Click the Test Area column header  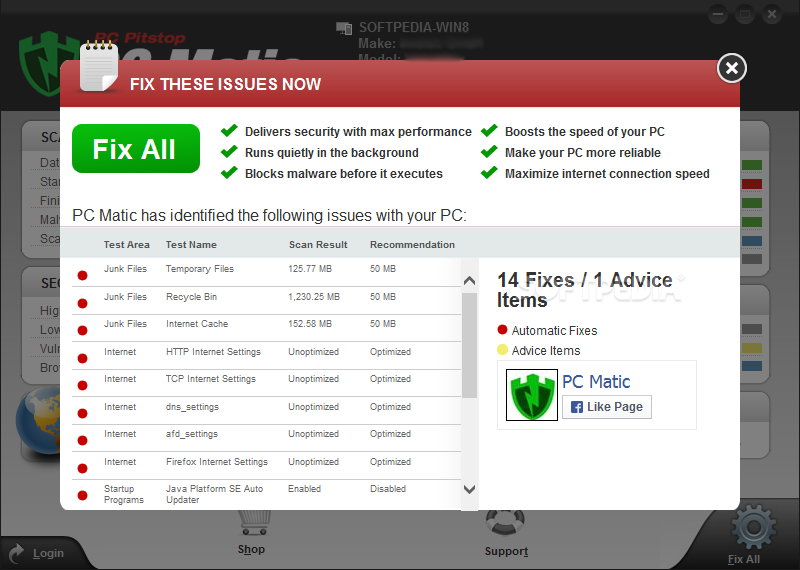127,244
